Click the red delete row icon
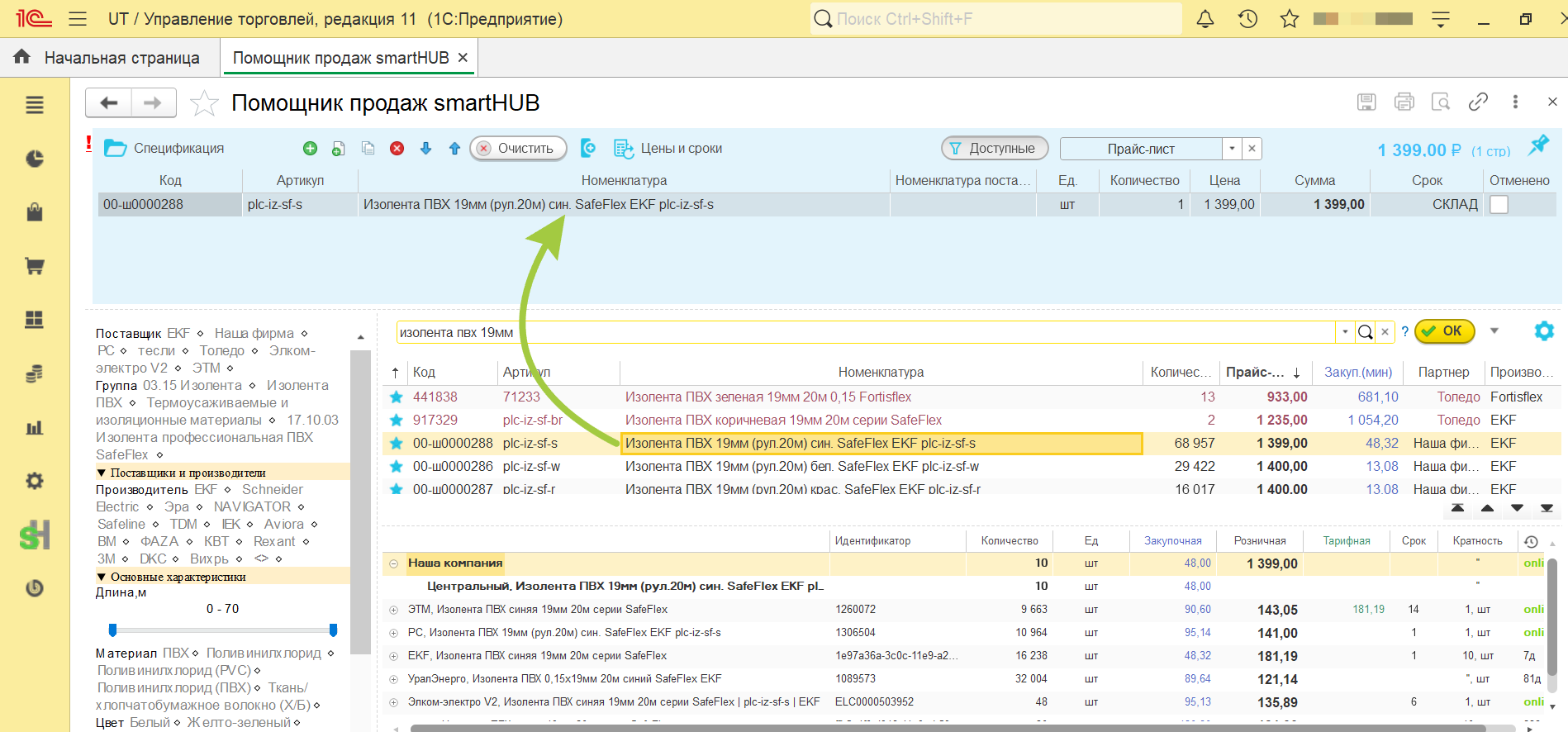Screen dimensions: 1568x732 click(x=397, y=149)
